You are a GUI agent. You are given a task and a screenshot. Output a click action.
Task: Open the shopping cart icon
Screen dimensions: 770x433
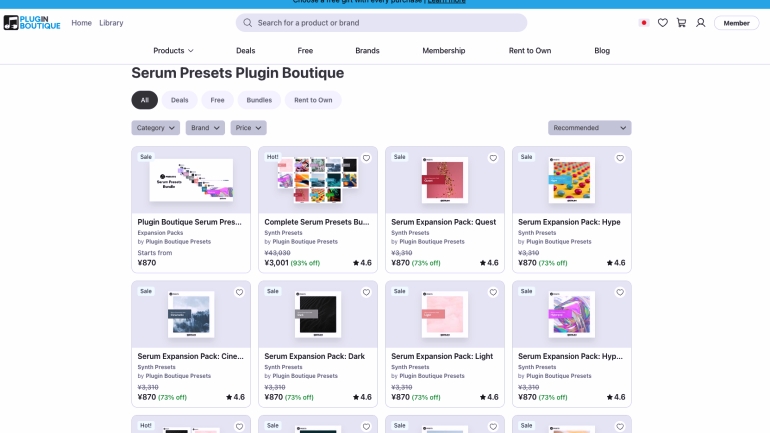681,23
